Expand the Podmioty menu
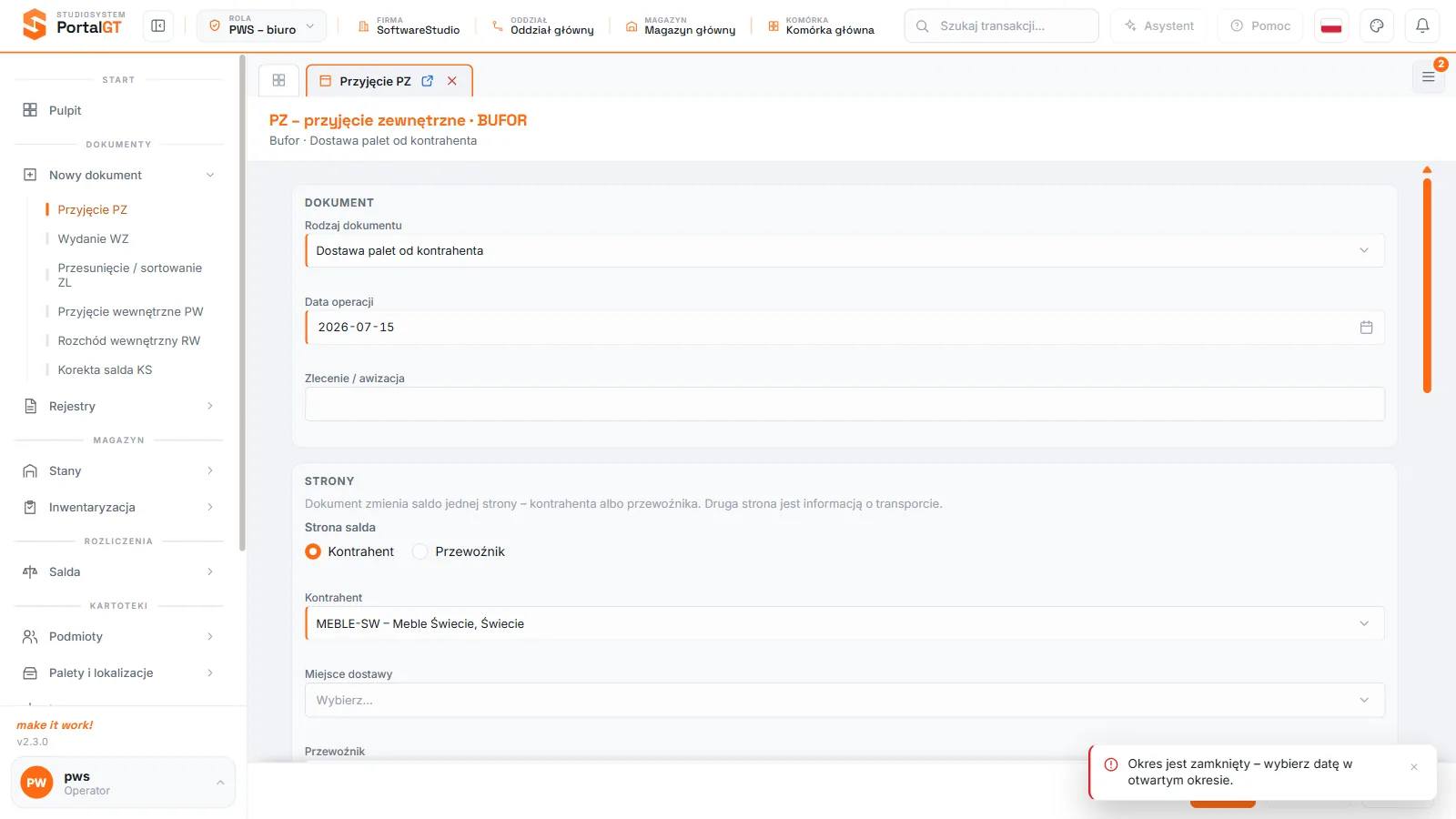Image resolution: width=1456 pixels, height=819 pixels. pyautogui.click(x=119, y=636)
